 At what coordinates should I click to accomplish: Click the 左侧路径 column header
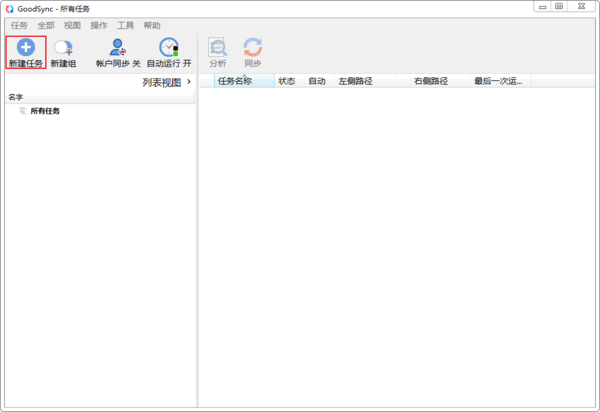[355, 81]
